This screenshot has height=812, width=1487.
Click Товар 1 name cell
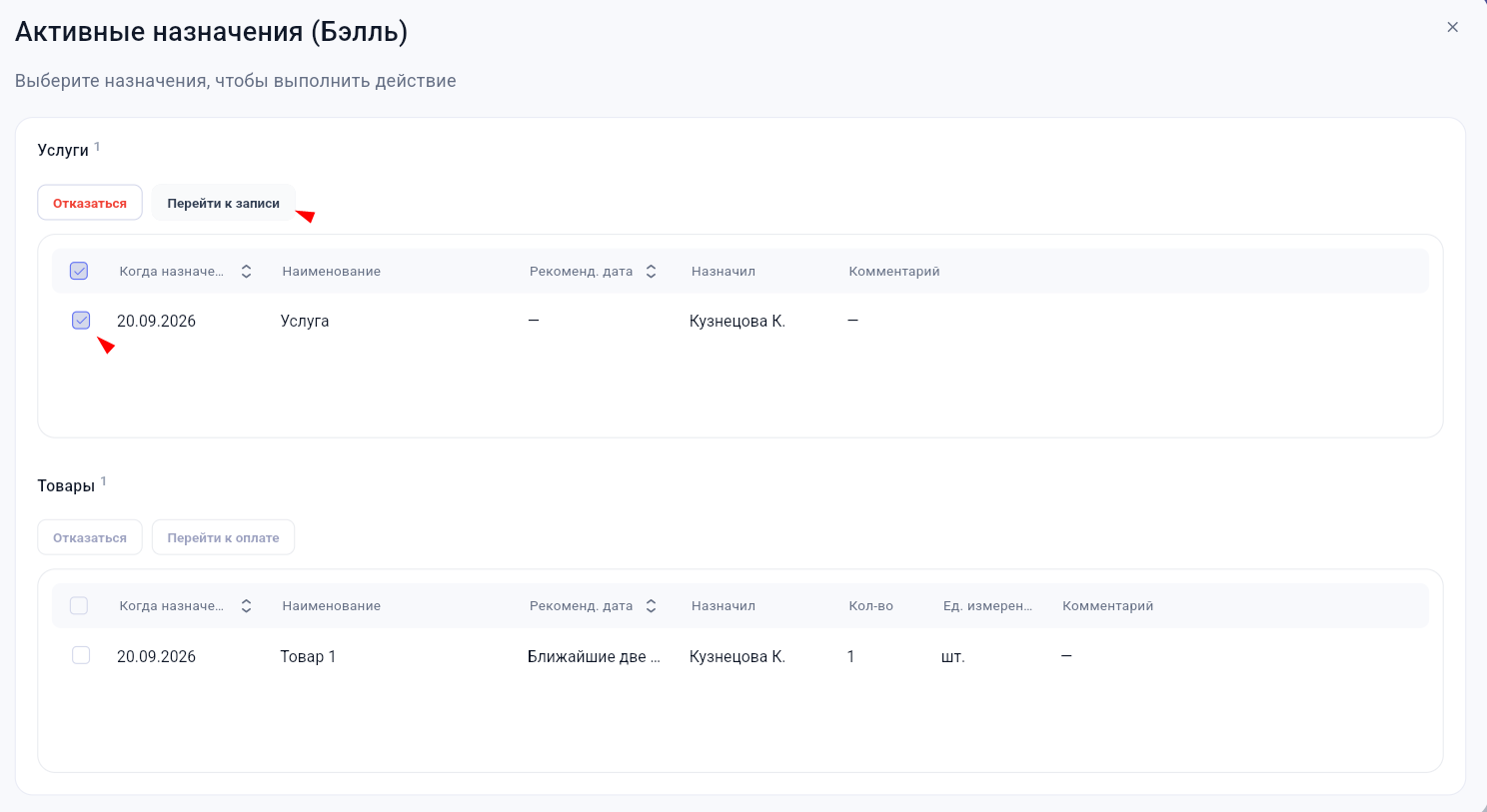pos(308,656)
